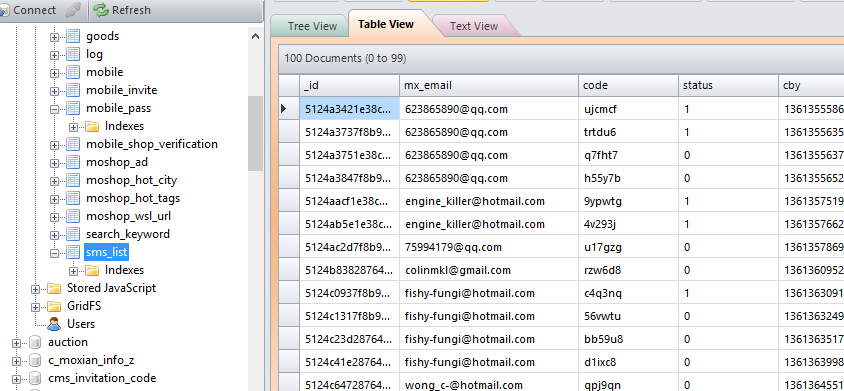Expand the search_keyword collection node
The width and height of the screenshot is (844, 391).
pos(54,234)
